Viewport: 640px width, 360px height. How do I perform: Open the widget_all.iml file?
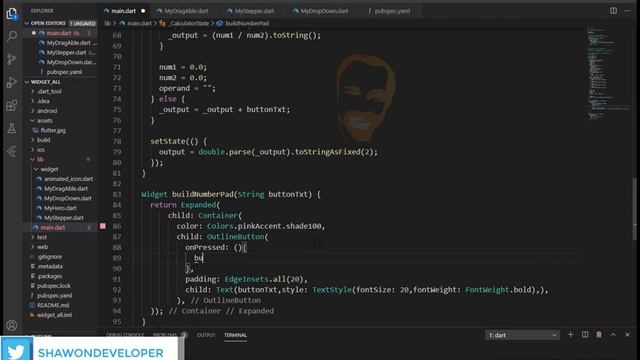(54, 315)
